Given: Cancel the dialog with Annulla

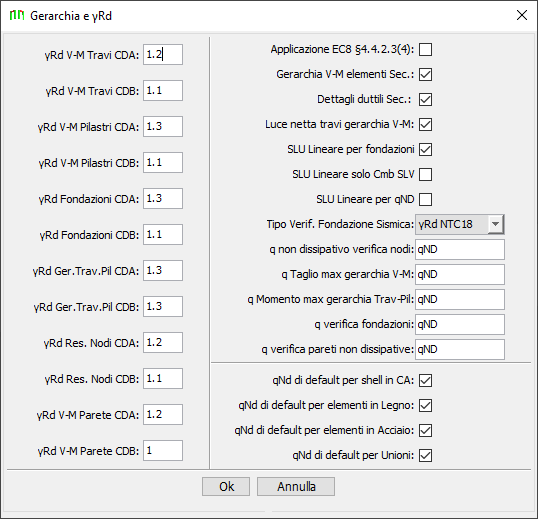Looking at the screenshot, I should (296, 486).
